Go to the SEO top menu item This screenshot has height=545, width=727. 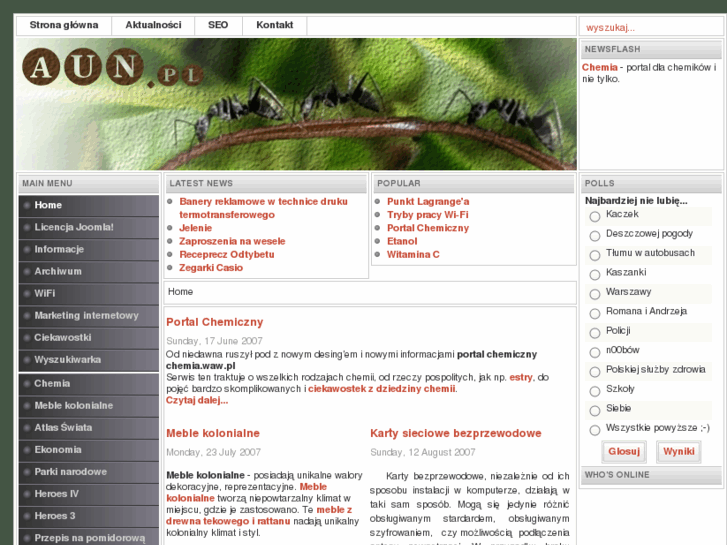(x=218, y=26)
